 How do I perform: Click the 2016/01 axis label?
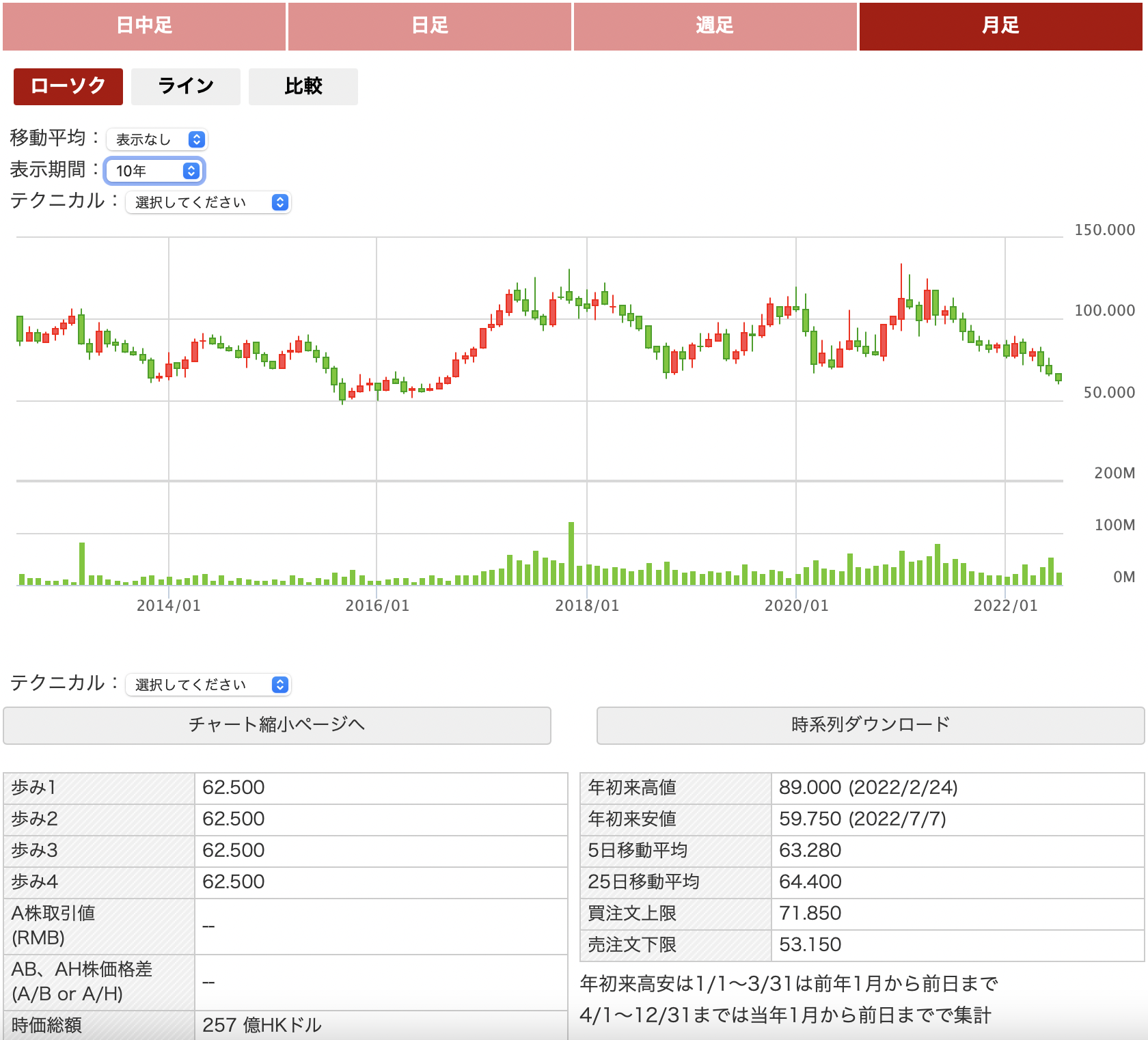point(377,605)
